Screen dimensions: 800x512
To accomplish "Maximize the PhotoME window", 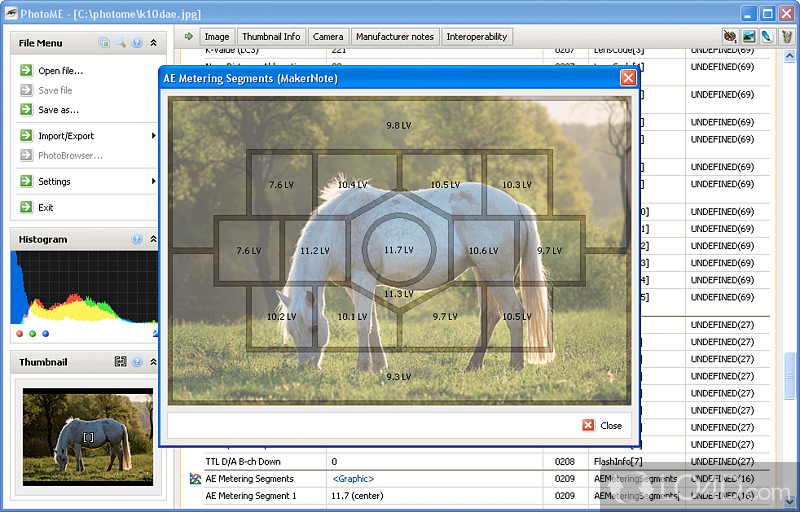I will [x=767, y=13].
